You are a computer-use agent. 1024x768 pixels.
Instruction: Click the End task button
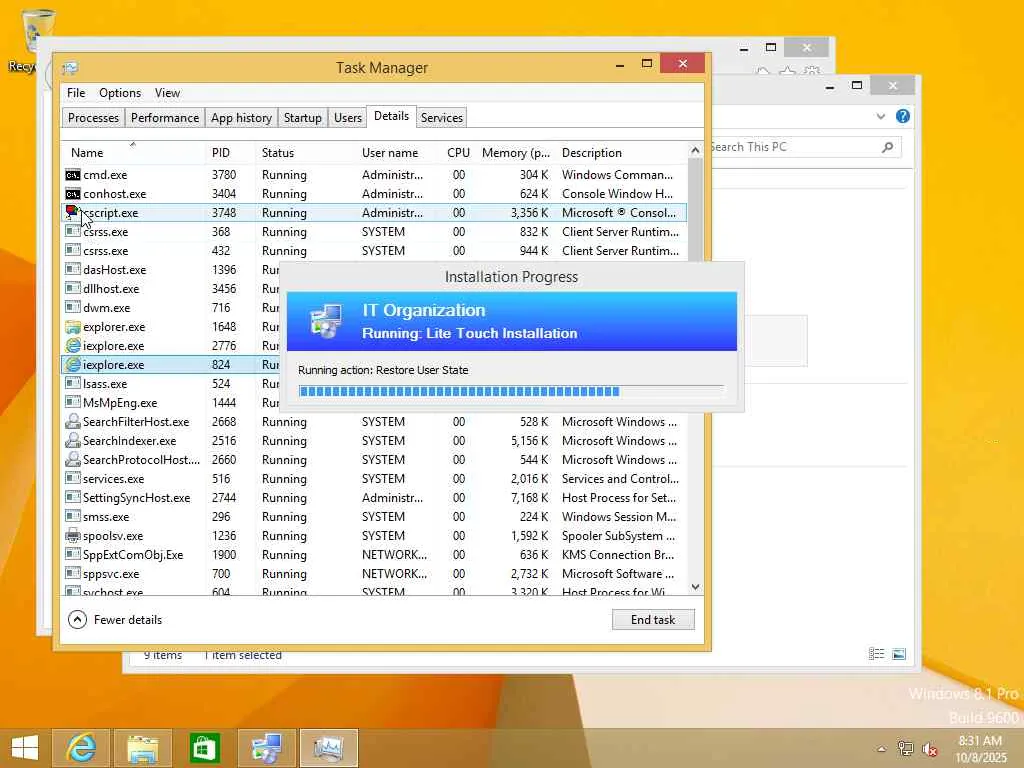[x=653, y=620]
